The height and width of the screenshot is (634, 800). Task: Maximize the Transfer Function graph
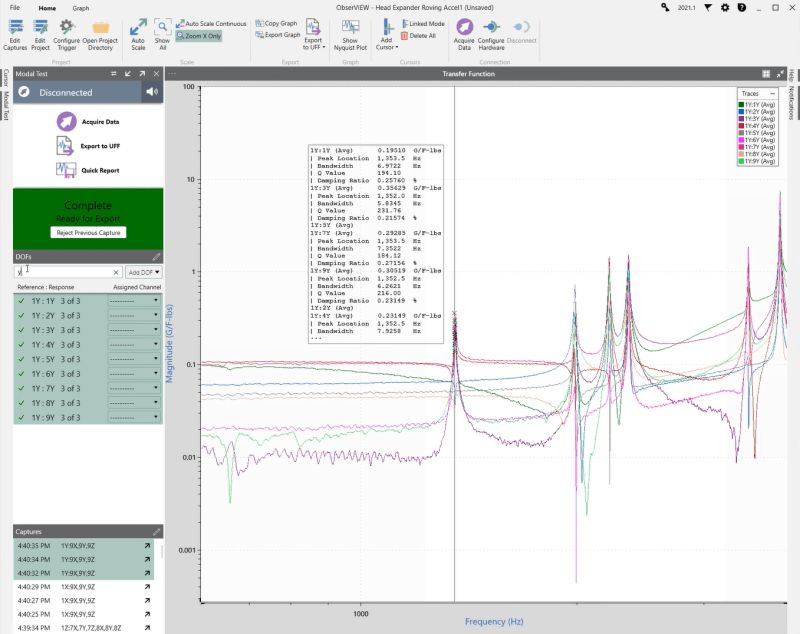(780, 74)
